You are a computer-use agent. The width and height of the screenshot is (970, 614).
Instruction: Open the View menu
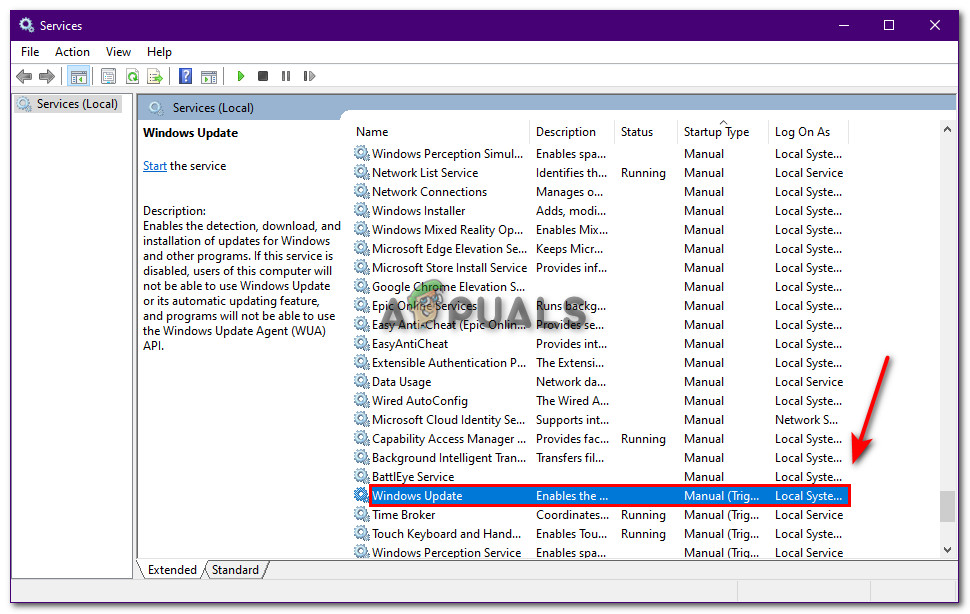coord(118,52)
